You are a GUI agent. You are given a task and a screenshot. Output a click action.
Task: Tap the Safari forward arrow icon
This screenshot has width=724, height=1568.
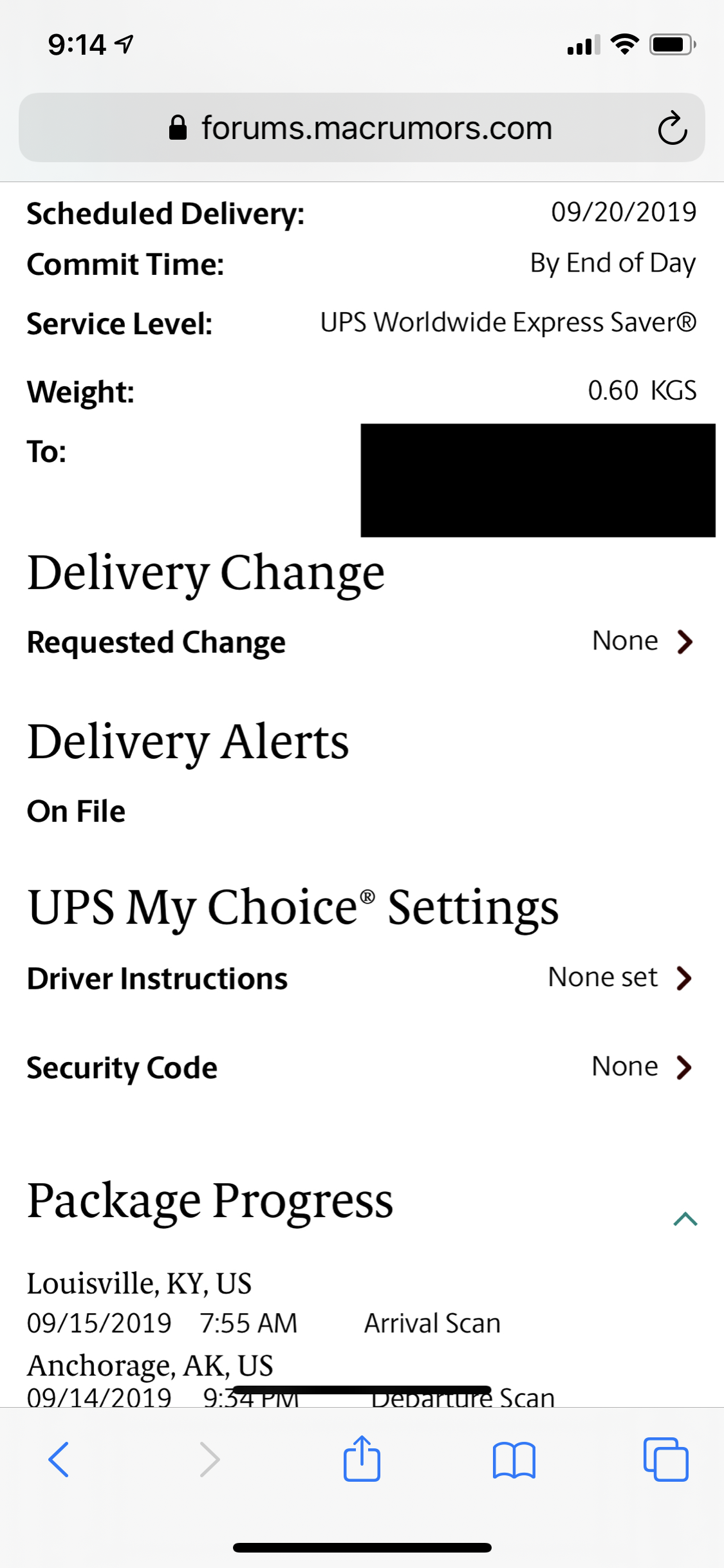[x=210, y=1459]
